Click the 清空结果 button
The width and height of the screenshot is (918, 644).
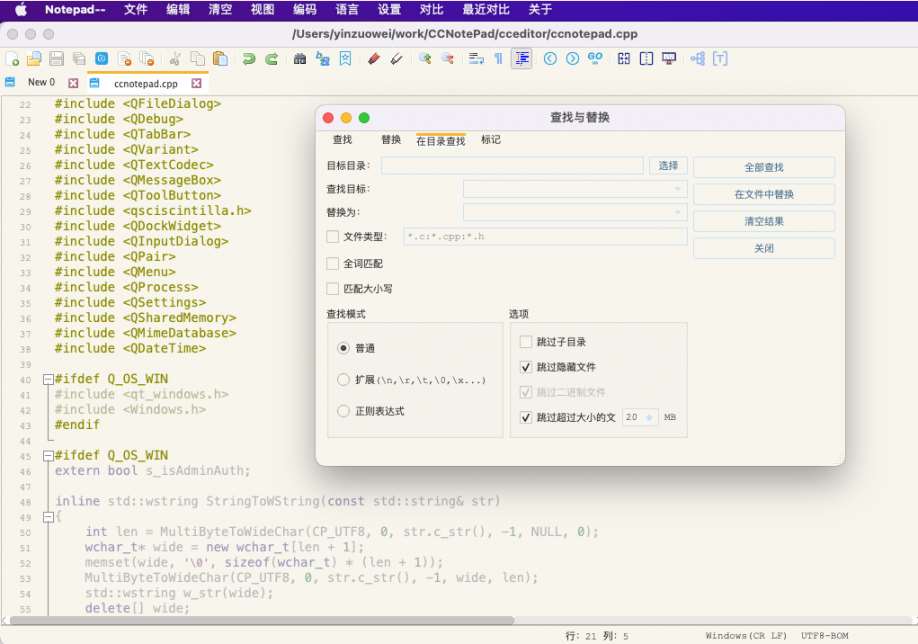tap(763, 221)
